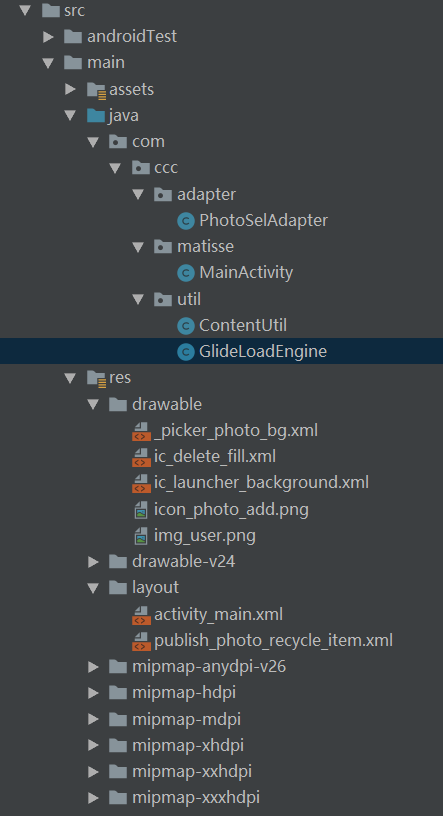
Task: Click the icon_photo_add.png image file icon
Action: (141, 509)
